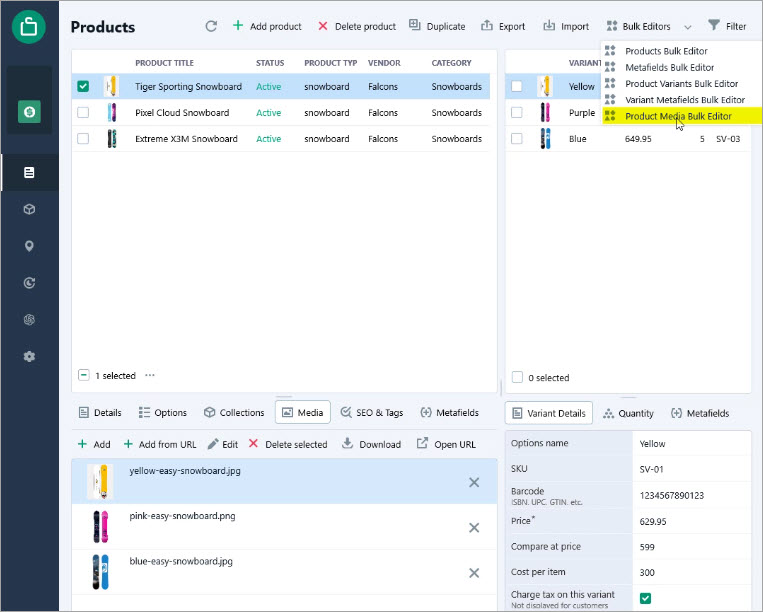763x612 pixels.
Task: Remove yellow-easy-snowboard.jpg with its X
Action: 474,483
